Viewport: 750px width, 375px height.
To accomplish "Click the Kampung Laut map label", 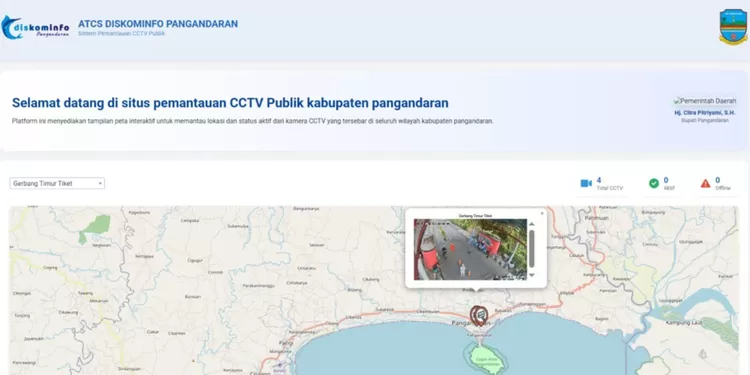I will click(684, 323).
